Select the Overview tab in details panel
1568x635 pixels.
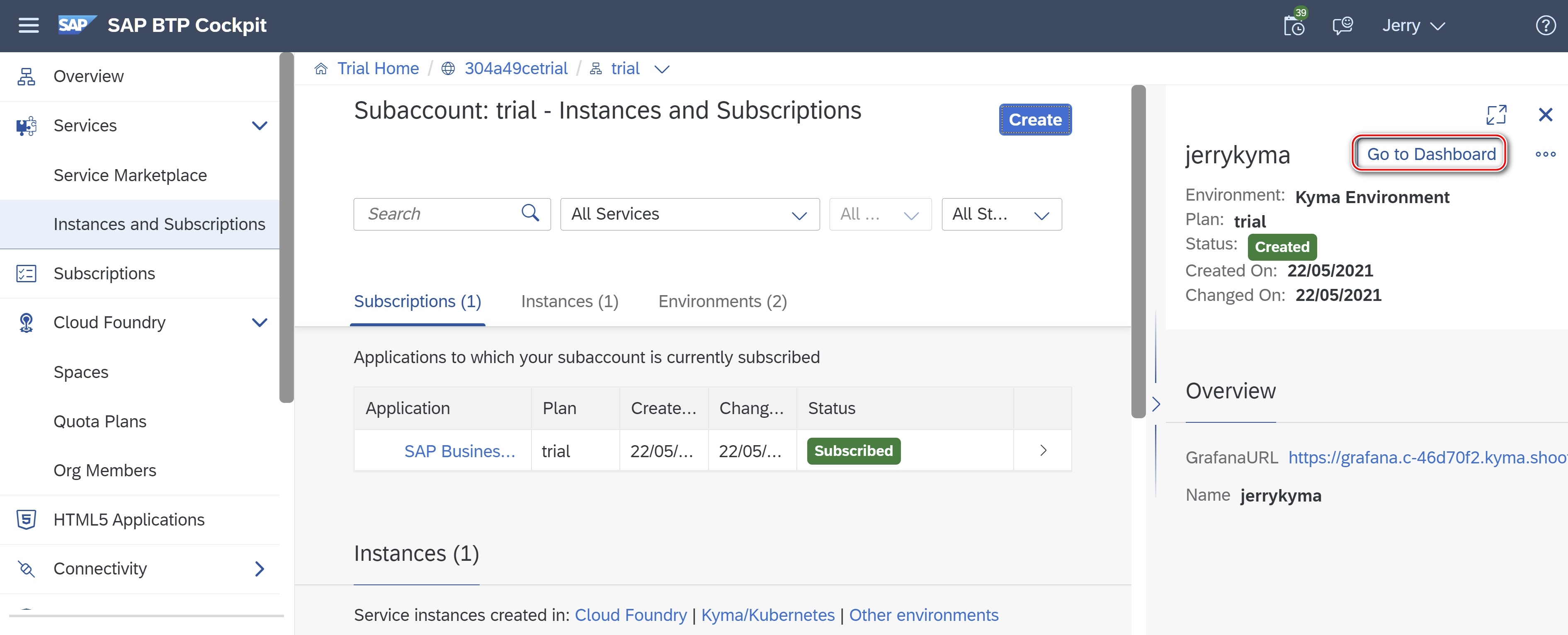1230,391
